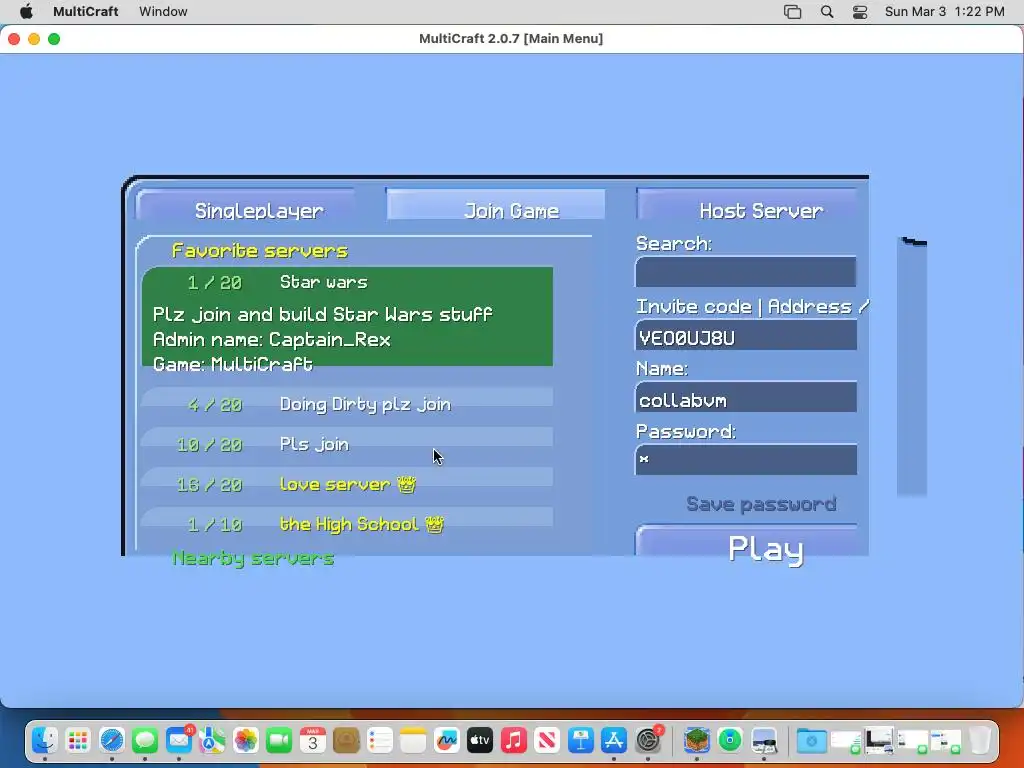Open Keynote from the dock
1024x768 pixels.
click(580, 740)
